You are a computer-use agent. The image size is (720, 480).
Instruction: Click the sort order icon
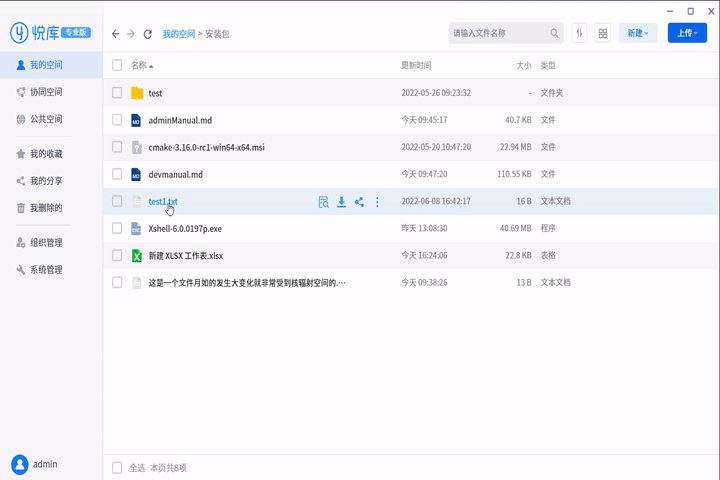579,33
